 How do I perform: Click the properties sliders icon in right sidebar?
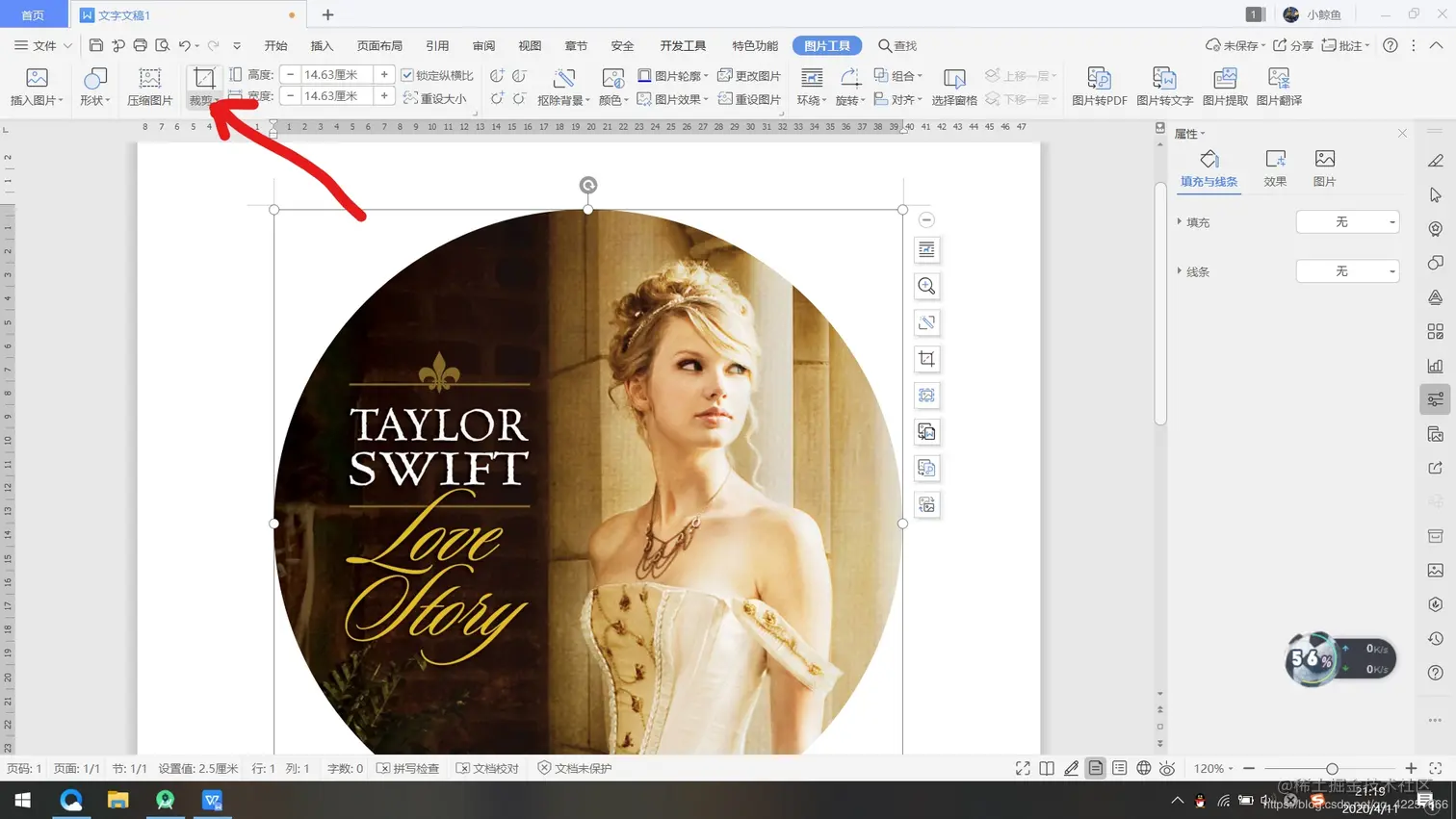tap(1436, 399)
